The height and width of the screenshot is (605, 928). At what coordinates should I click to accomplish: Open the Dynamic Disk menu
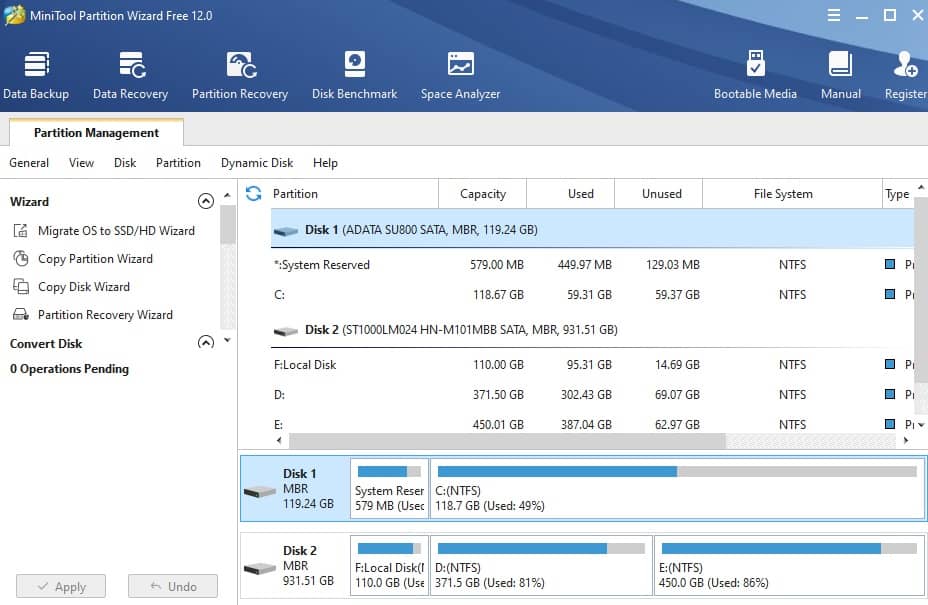tap(257, 163)
